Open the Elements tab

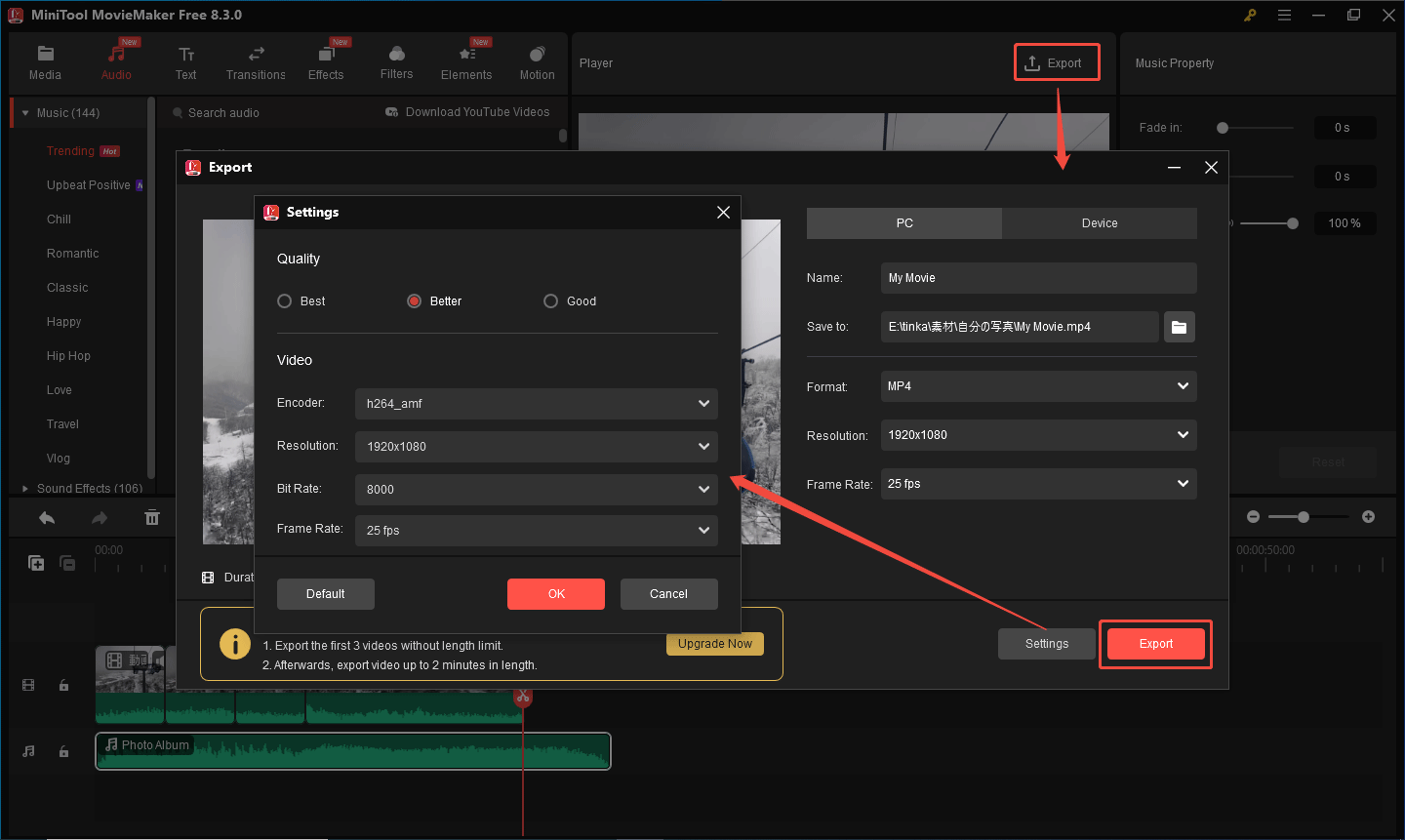tap(466, 63)
